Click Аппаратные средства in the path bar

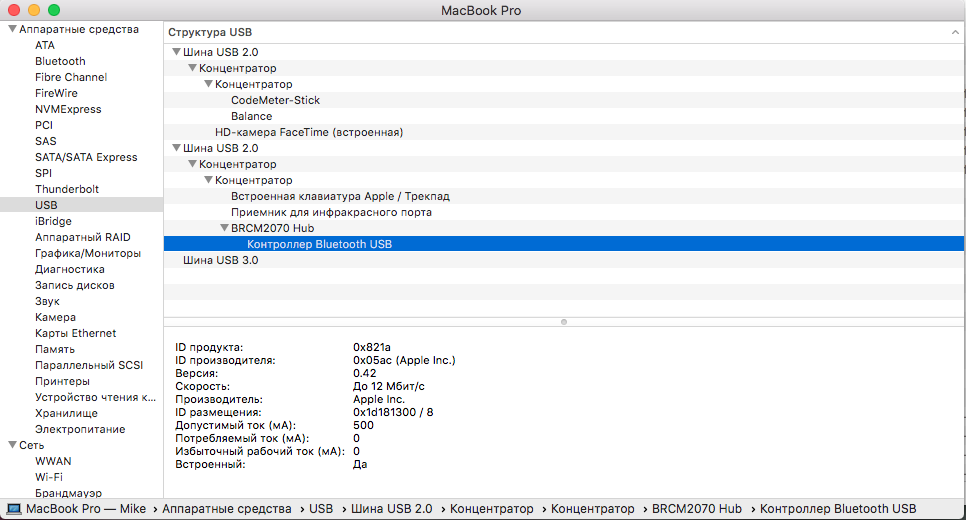pos(227,509)
